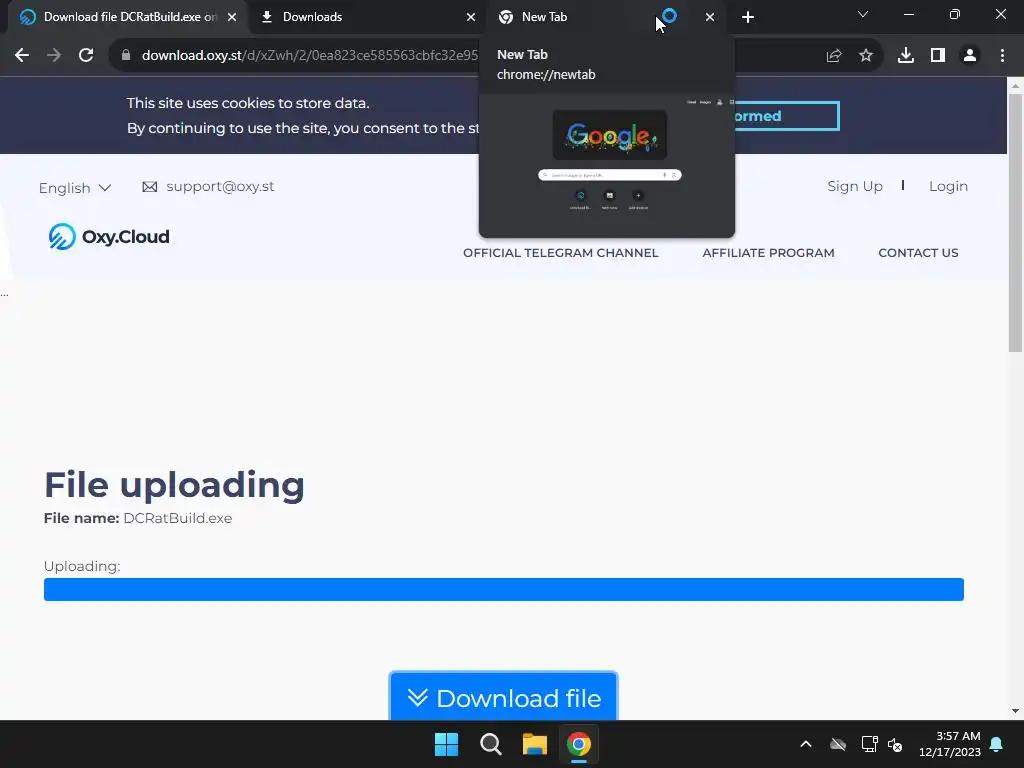
Task: Click the Uploading progress bar
Action: [x=504, y=589]
